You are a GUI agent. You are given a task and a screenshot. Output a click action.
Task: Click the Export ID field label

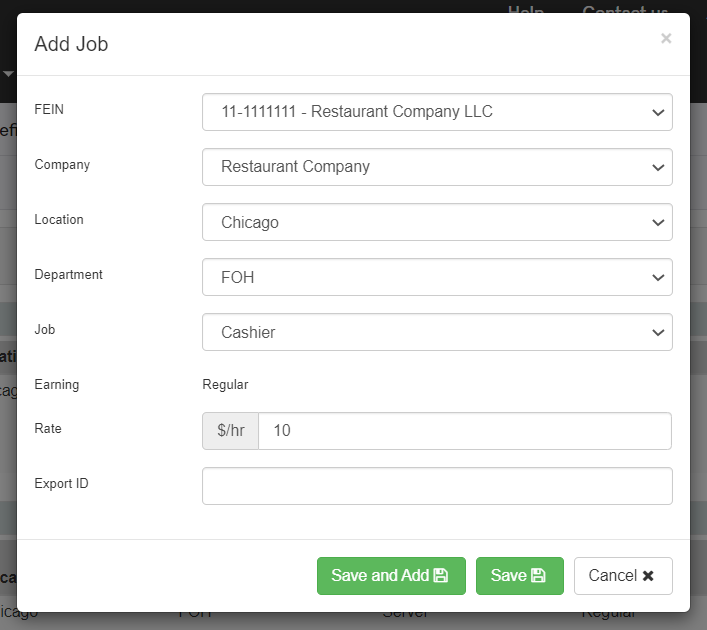point(61,483)
